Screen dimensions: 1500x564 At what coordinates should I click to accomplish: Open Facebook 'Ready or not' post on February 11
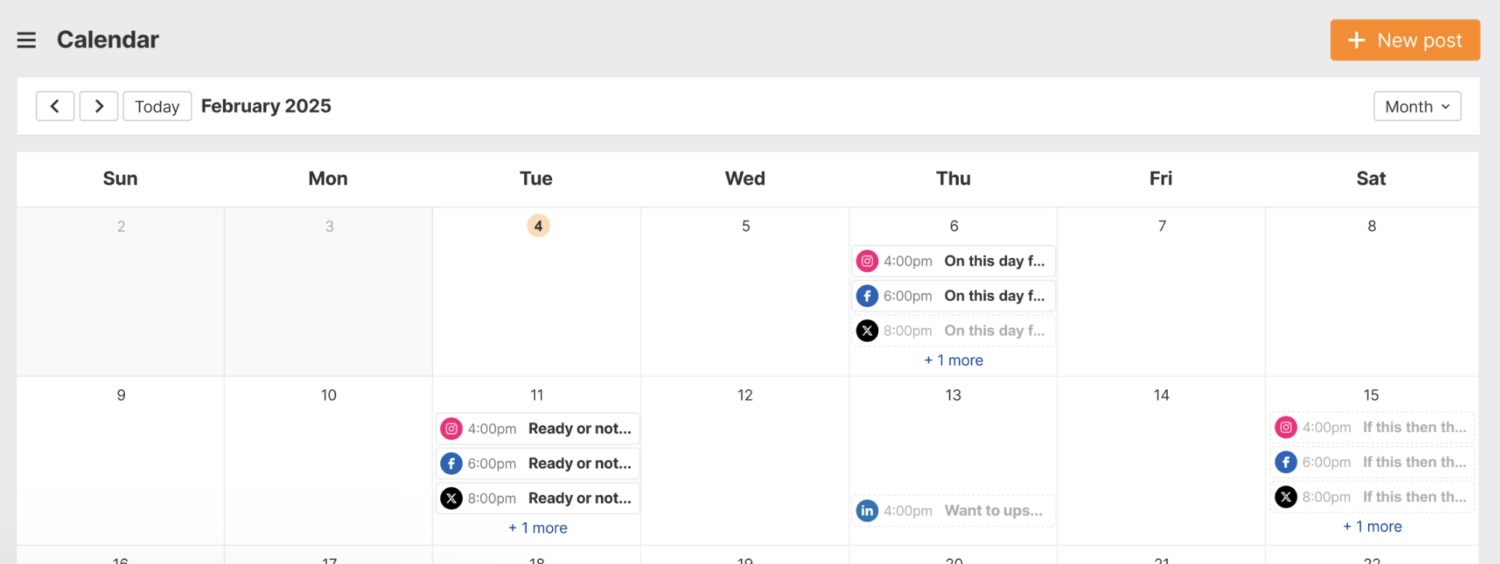point(537,463)
